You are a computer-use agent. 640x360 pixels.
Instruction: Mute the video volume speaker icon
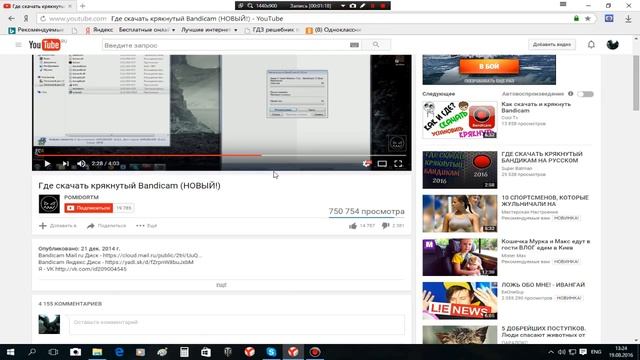[x=81, y=164]
